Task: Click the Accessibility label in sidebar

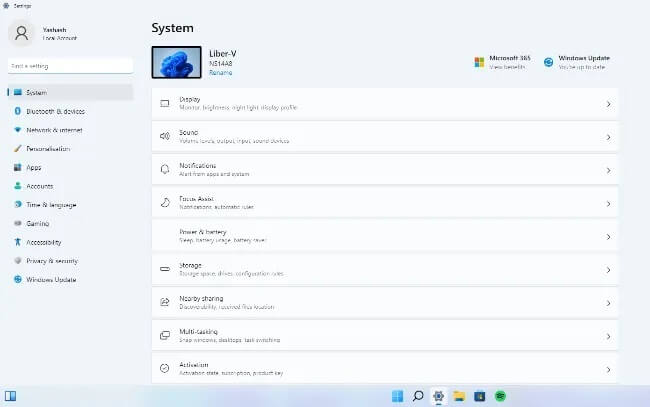Action: (44, 242)
